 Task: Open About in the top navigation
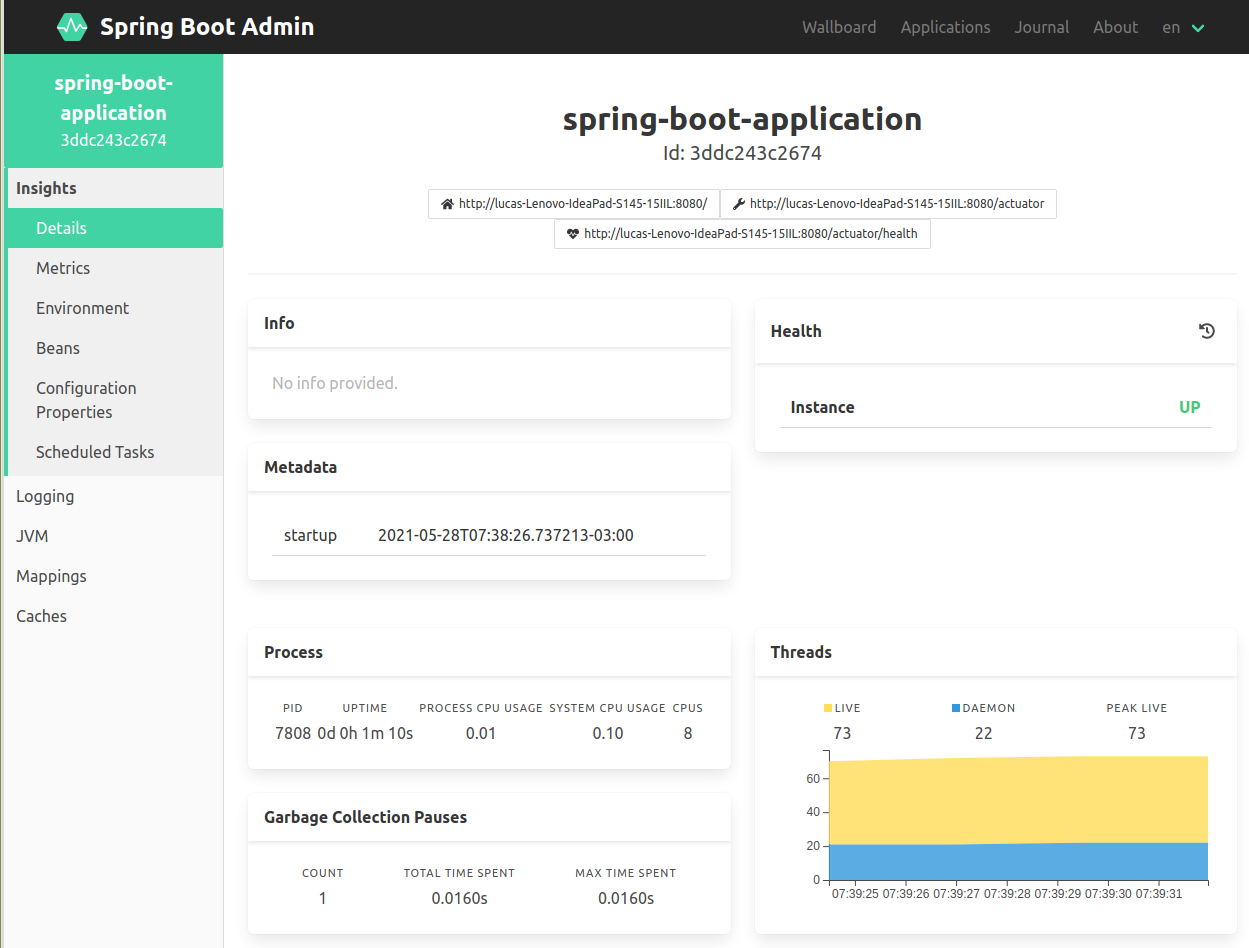click(x=1115, y=27)
